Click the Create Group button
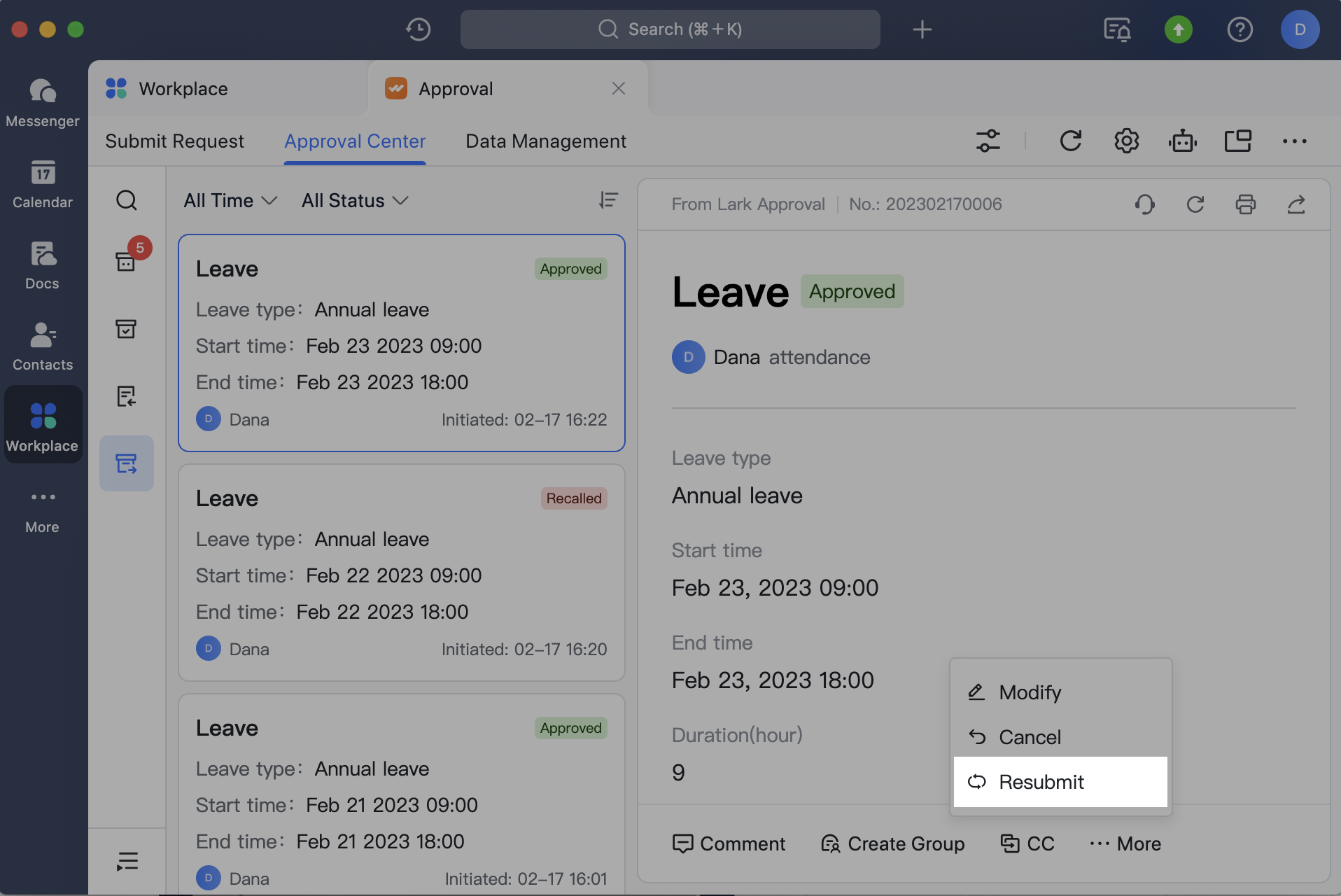Image resolution: width=1341 pixels, height=896 pixels. [892, 843]
